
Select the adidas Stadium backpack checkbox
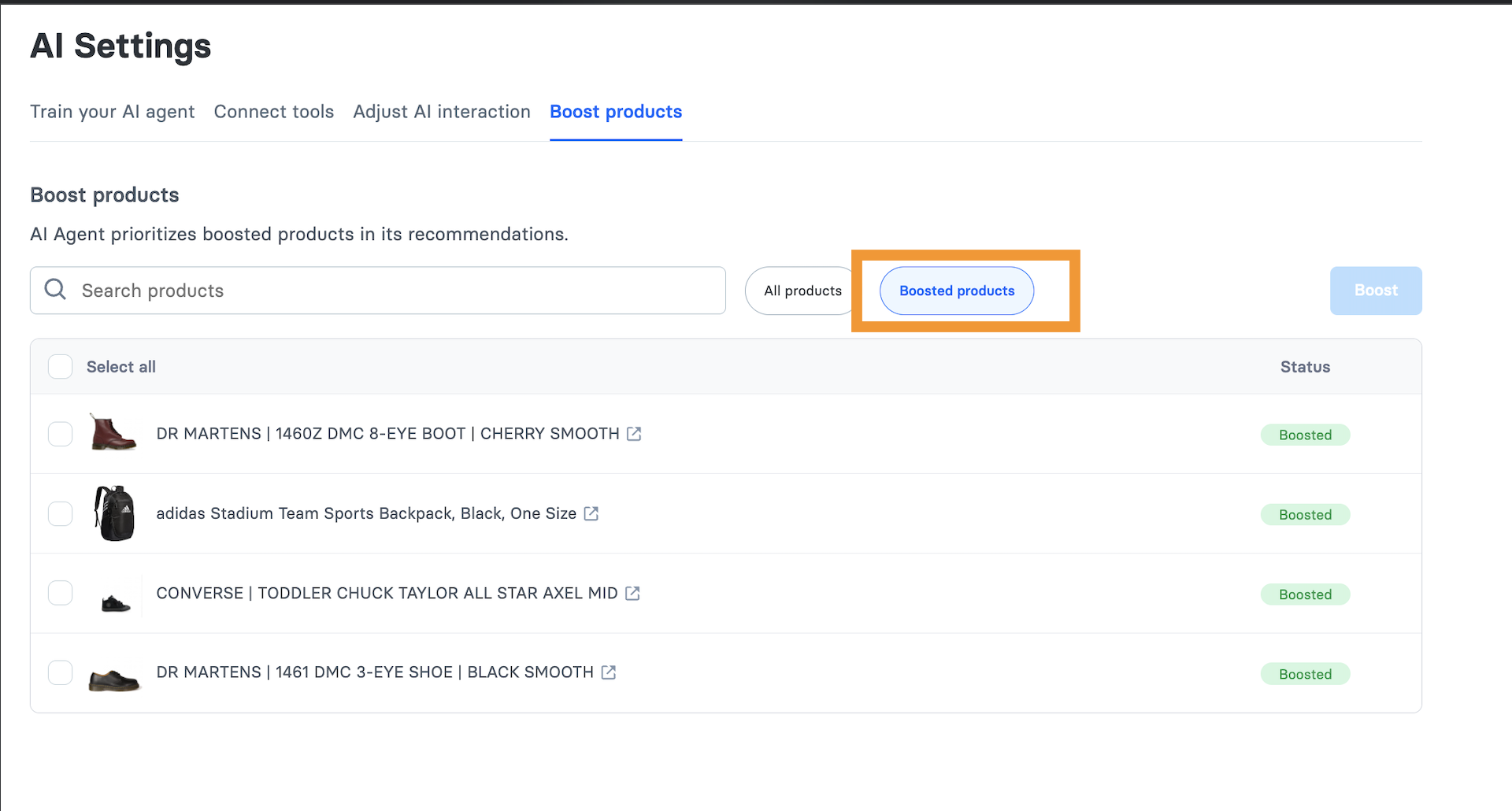pyautogui.click(x=61, y=513)
